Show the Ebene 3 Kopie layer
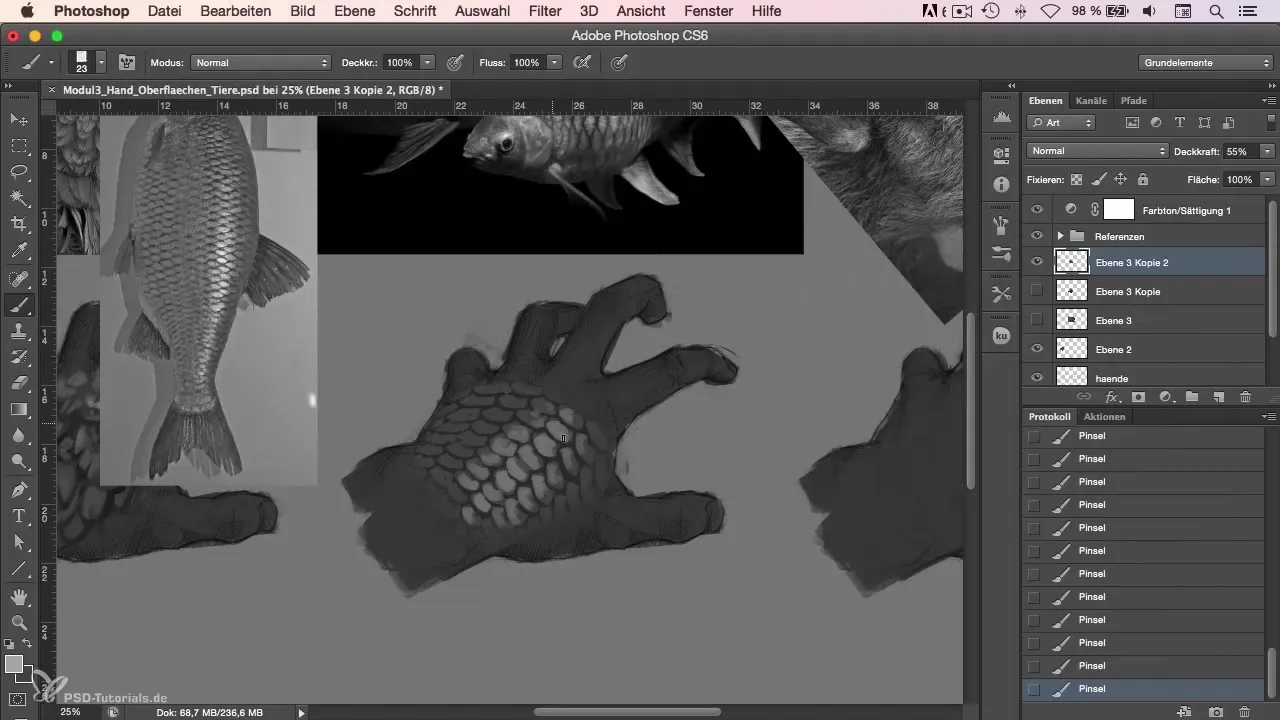Image resolution: width=1280 pixels, height=720 pixels. point(1037,291)
